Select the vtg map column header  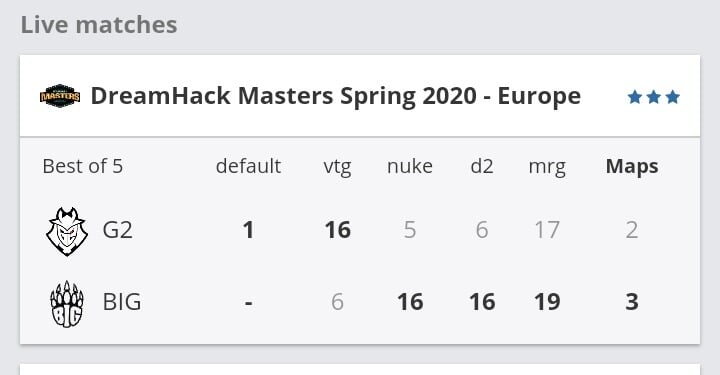tap(338, 166)
